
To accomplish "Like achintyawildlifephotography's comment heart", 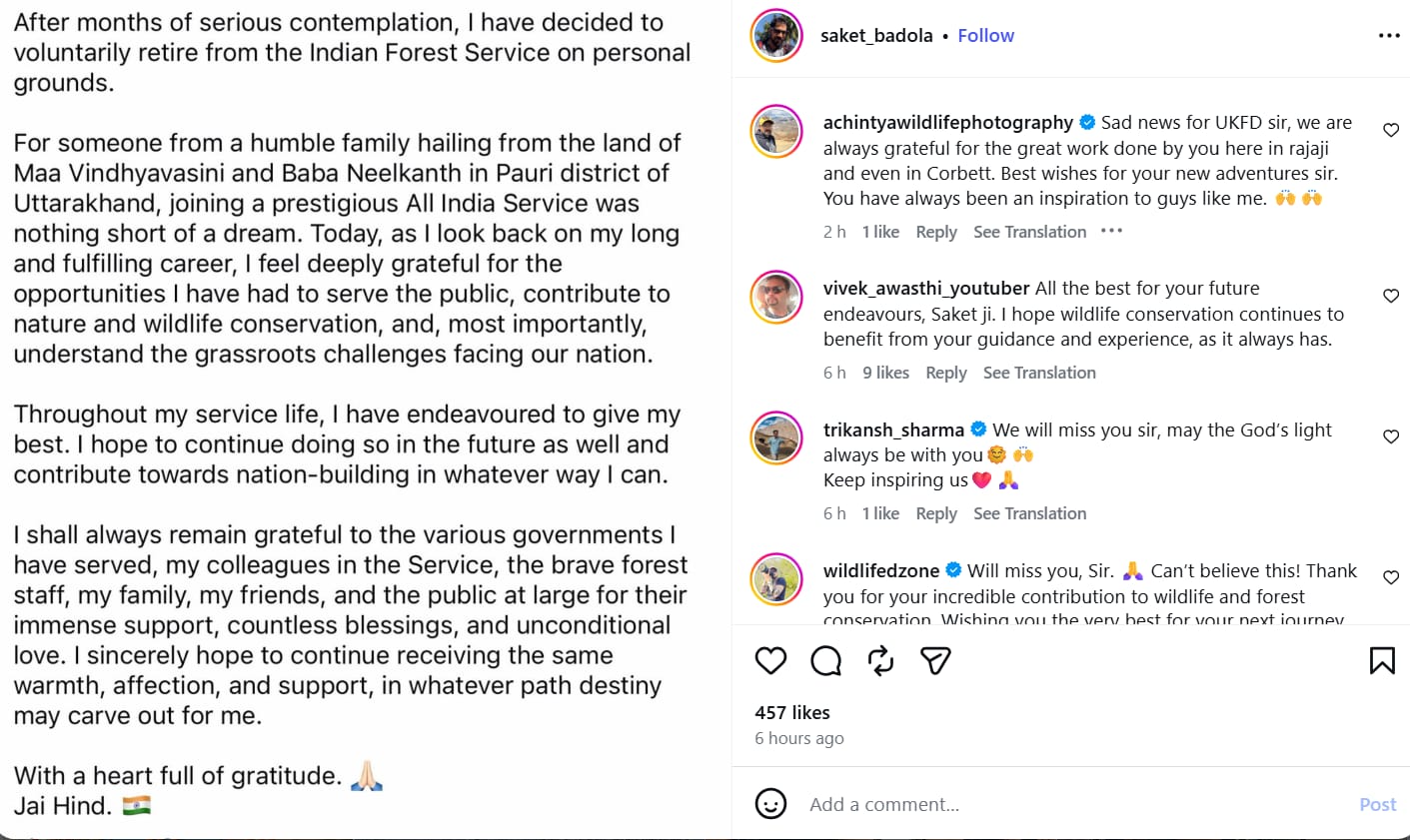I will 1390,130.
